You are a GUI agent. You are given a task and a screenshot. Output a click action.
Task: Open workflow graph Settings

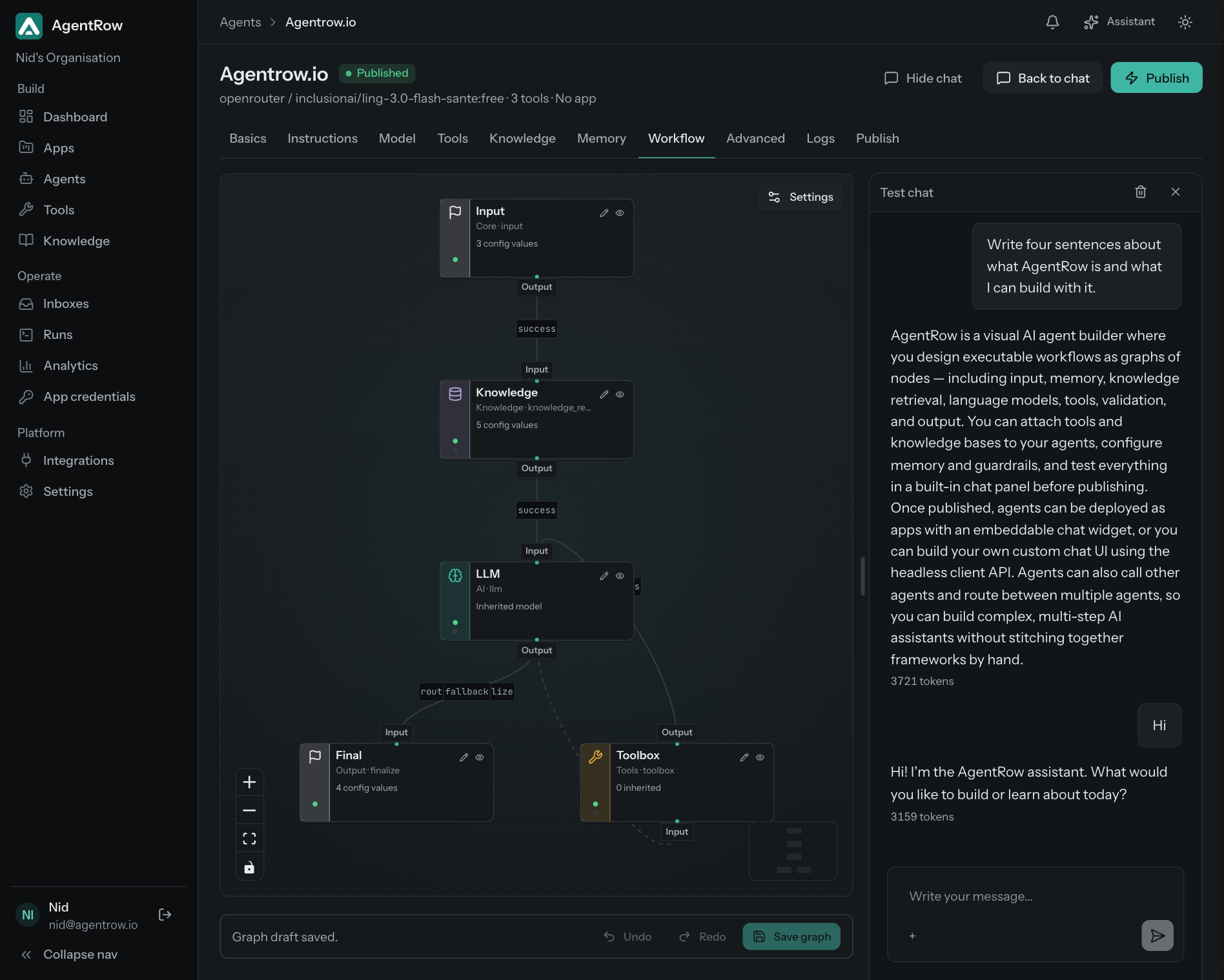801,197
